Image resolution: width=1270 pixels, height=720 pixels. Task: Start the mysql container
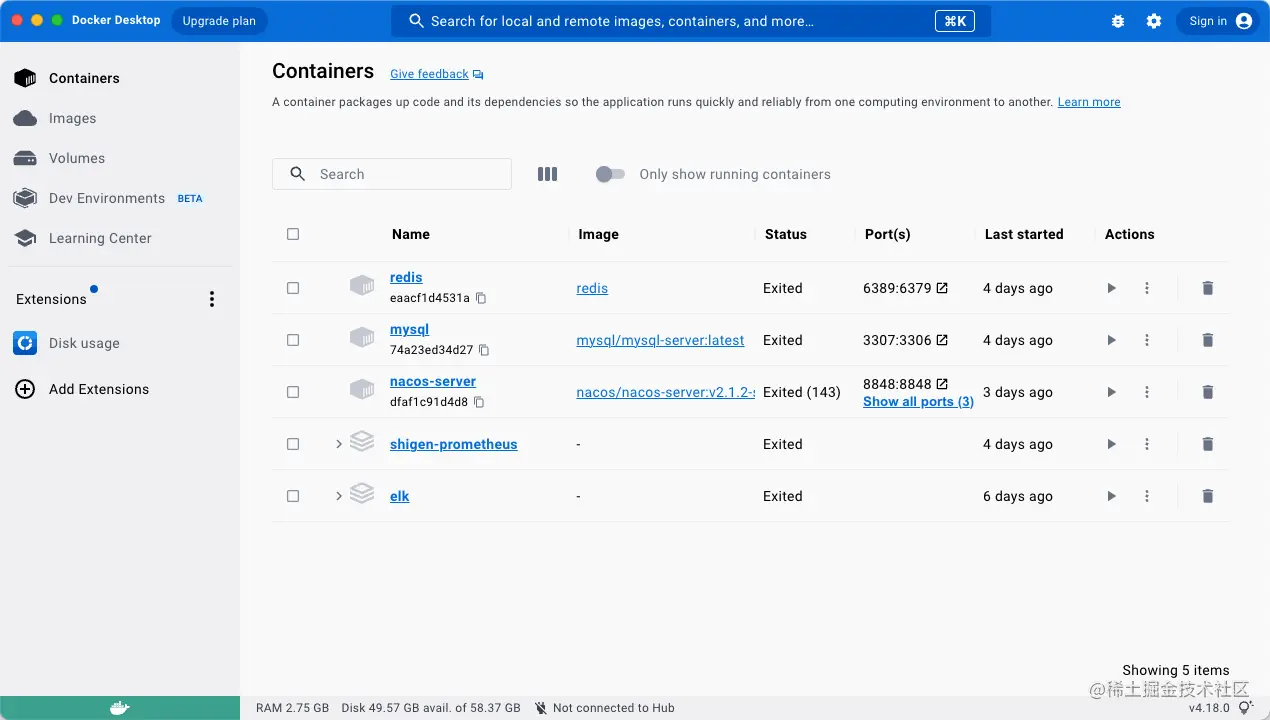tap(1111, 340)
